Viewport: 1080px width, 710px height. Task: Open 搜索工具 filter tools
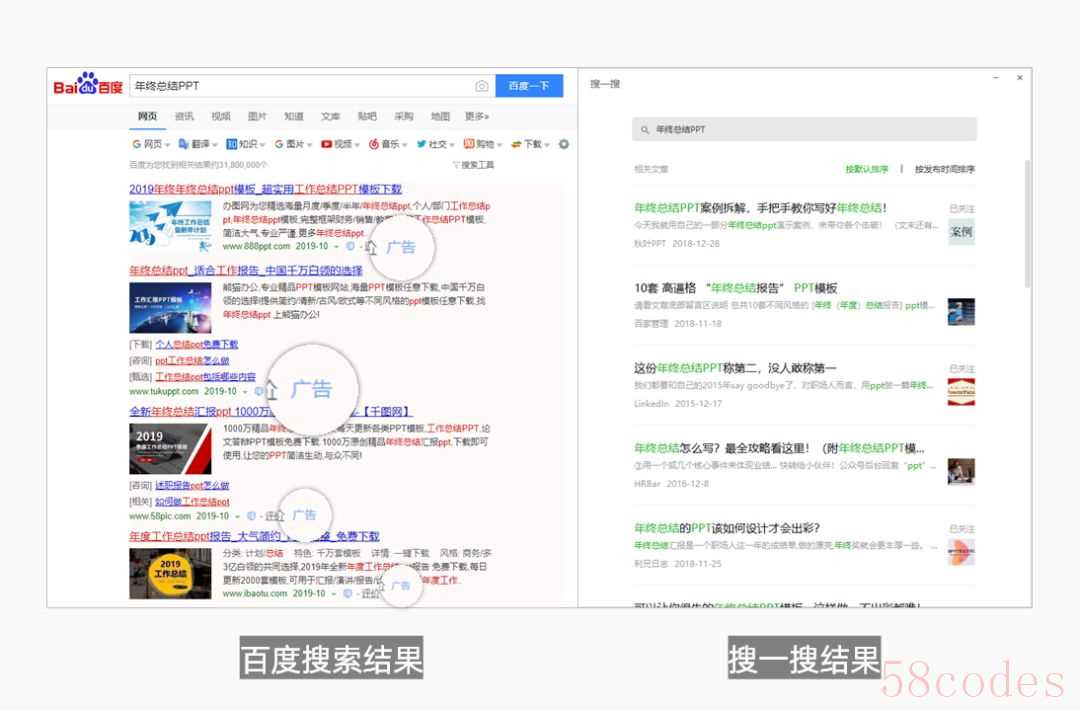pos(473,165)
